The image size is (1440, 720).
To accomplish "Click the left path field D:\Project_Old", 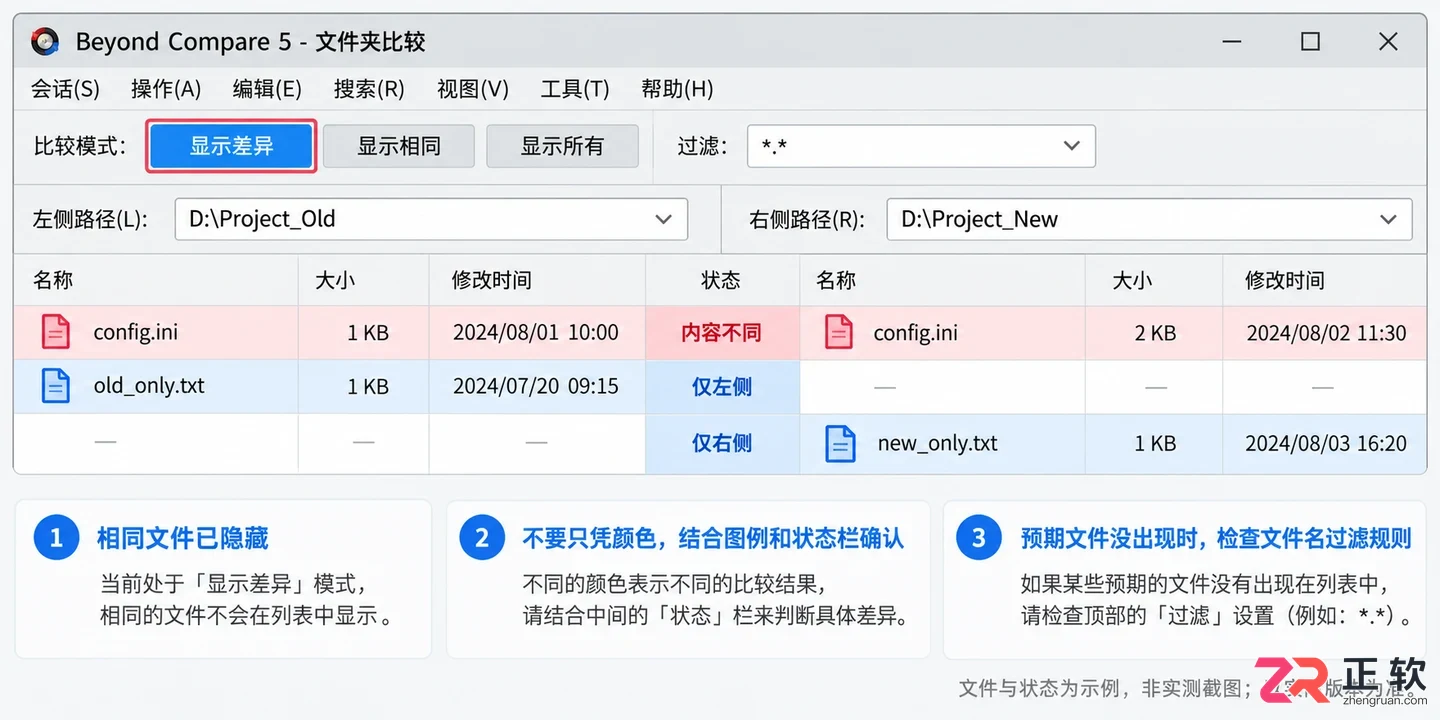I will click(431, 219).
